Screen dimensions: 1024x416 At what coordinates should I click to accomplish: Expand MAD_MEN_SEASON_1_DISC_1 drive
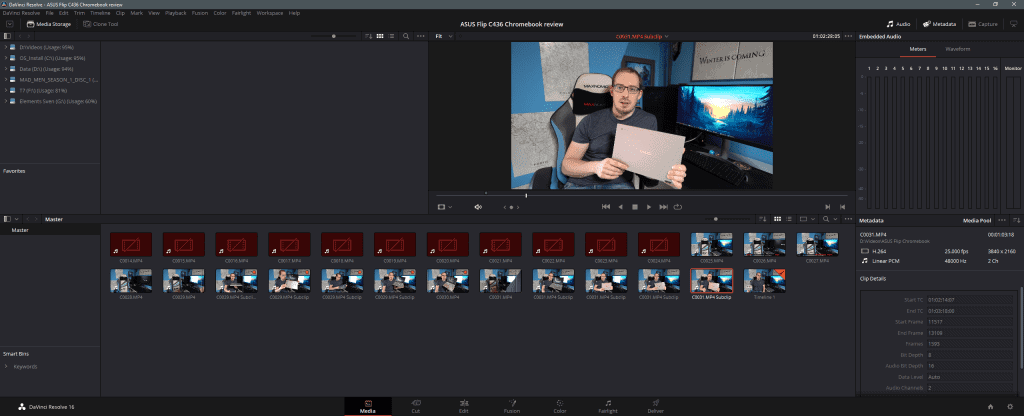[6, 80]
